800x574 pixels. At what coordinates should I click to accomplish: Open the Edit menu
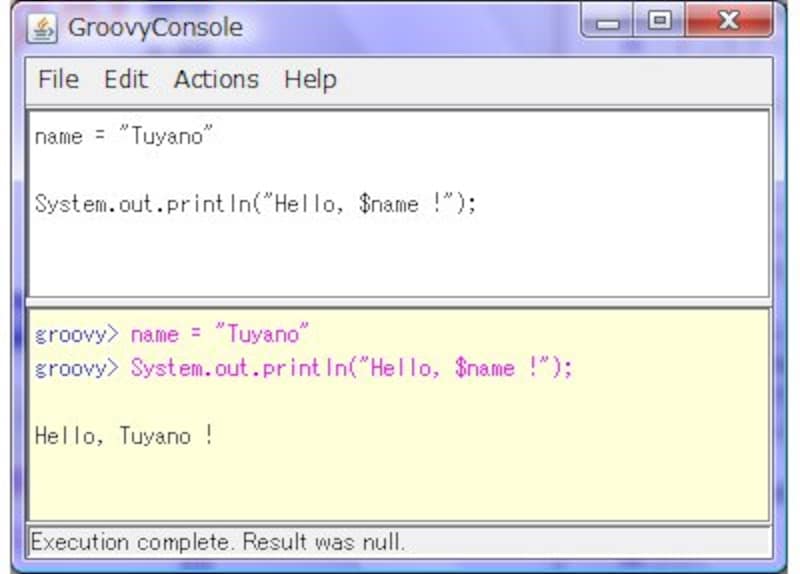point(126,80)
